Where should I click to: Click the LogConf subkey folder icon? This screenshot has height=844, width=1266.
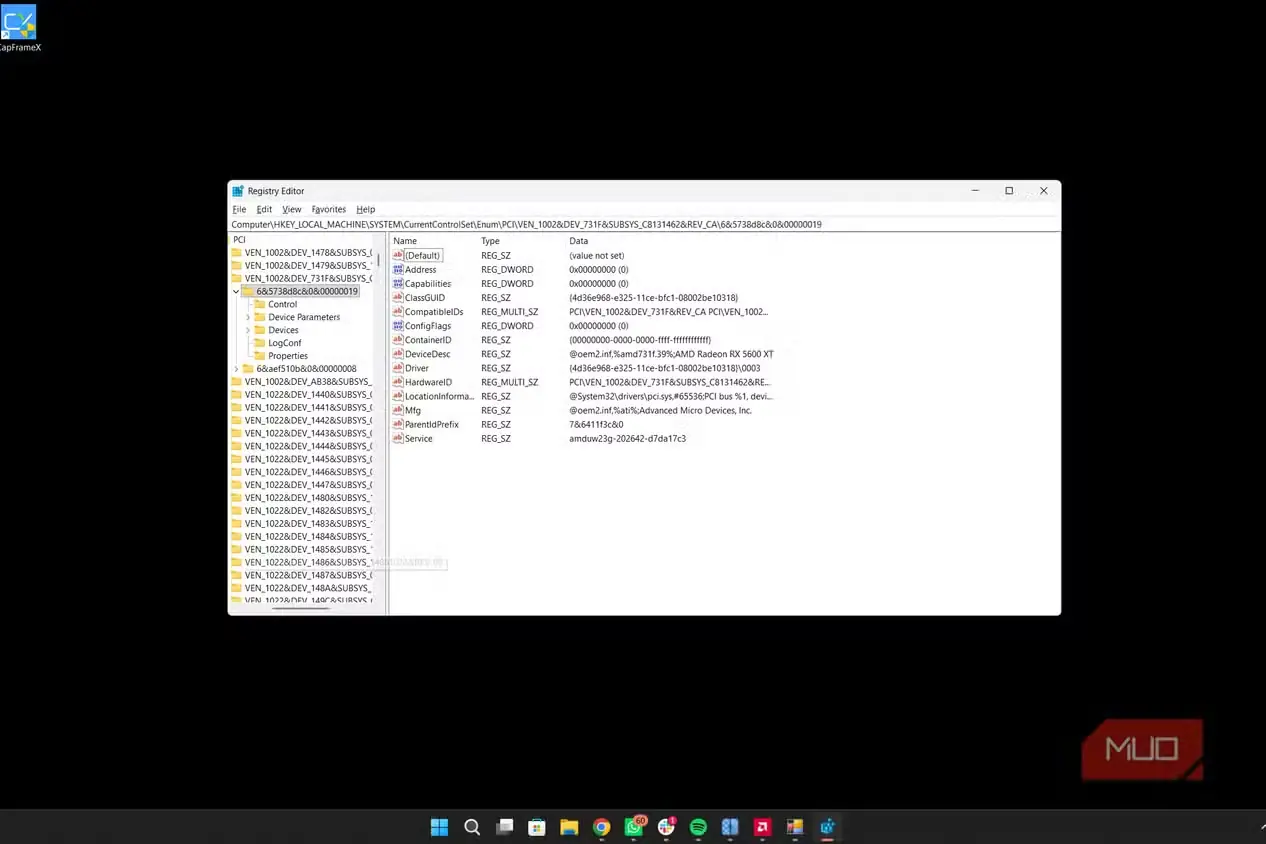coord(260,343)
